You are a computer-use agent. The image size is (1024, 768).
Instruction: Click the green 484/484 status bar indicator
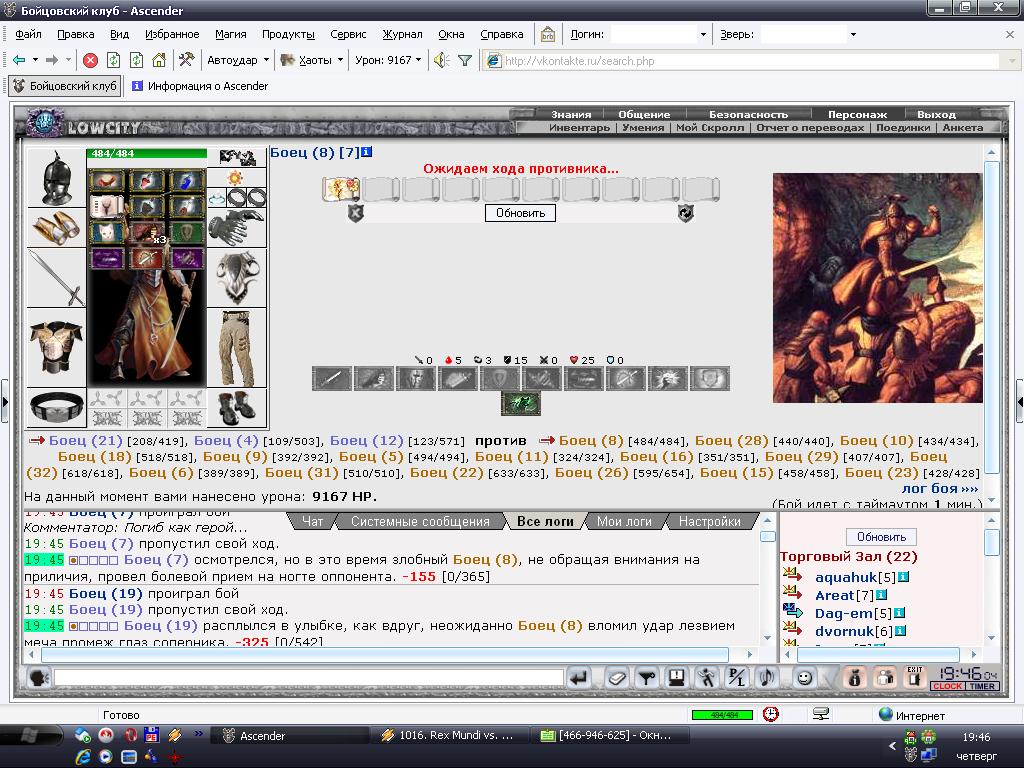pyautogui.click(x=722, y=715)
